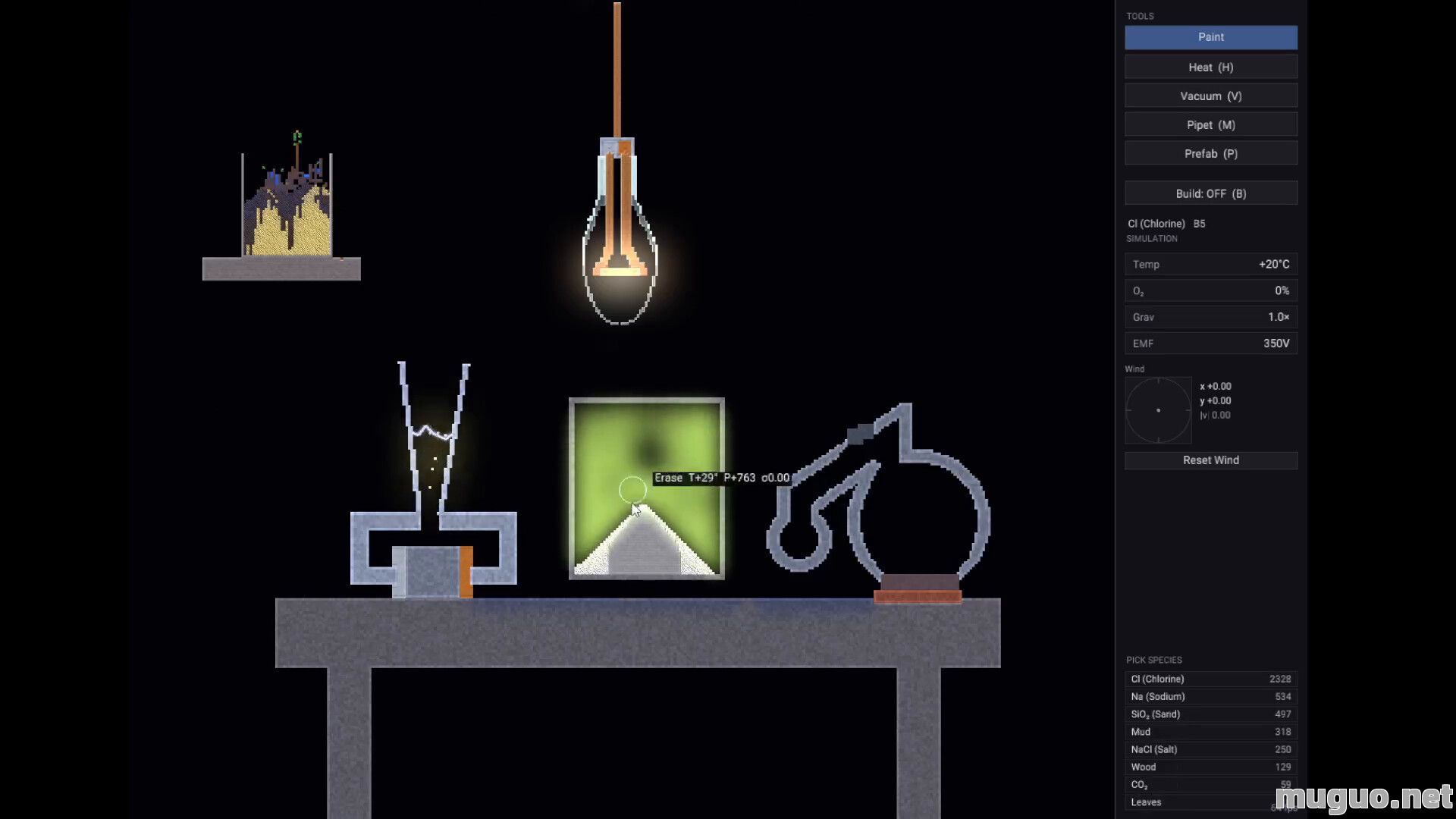Activate the Heat (H) tool
The width and height of the screenshot is (1456, 819).
pyautogui.click(x=1210, y=67)
